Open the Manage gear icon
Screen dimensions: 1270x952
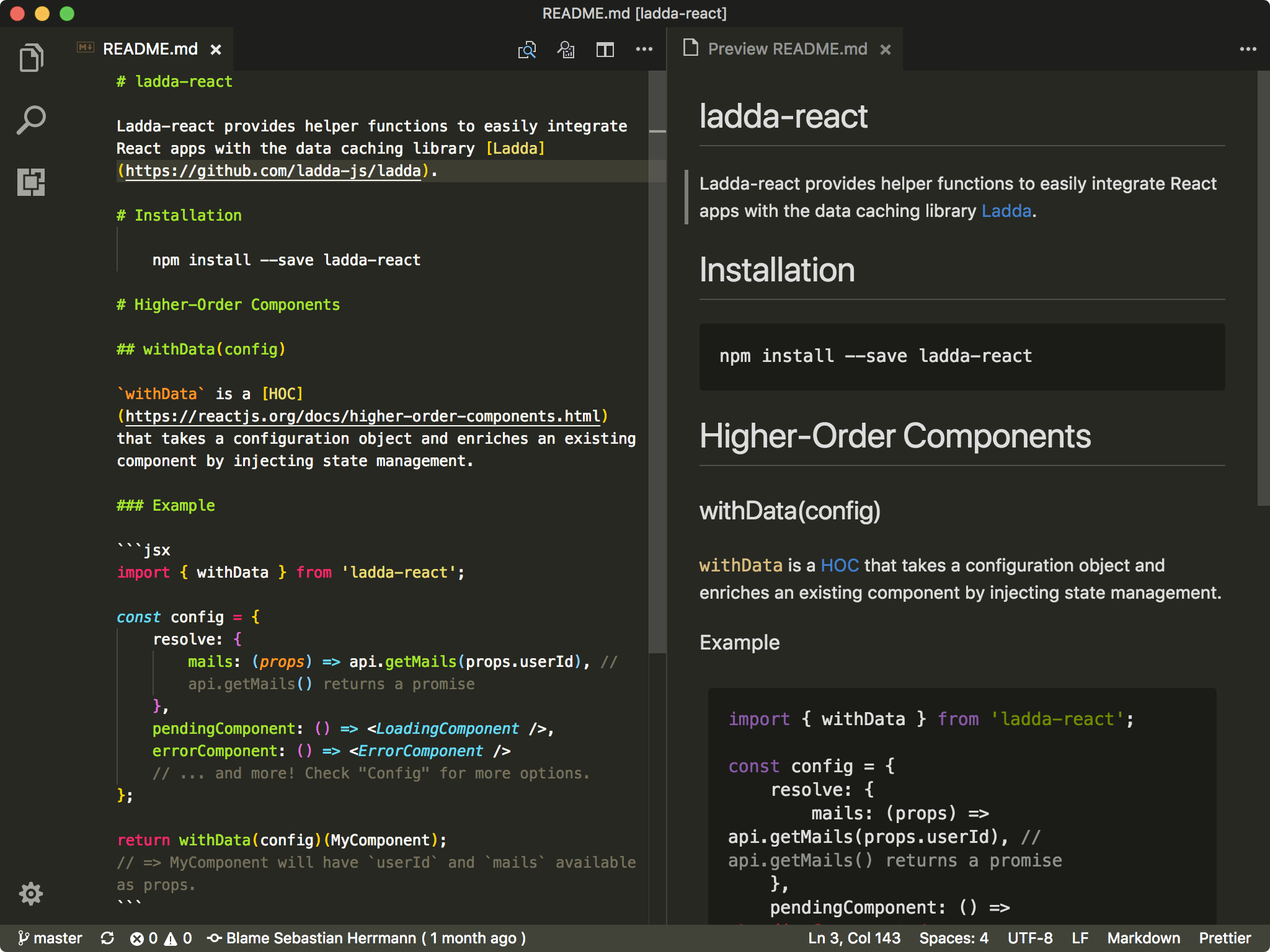click(31, 893)
